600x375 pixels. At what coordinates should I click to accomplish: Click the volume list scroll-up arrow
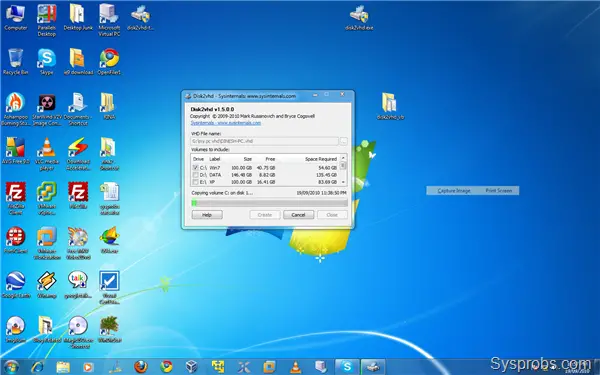click(343, 158)
